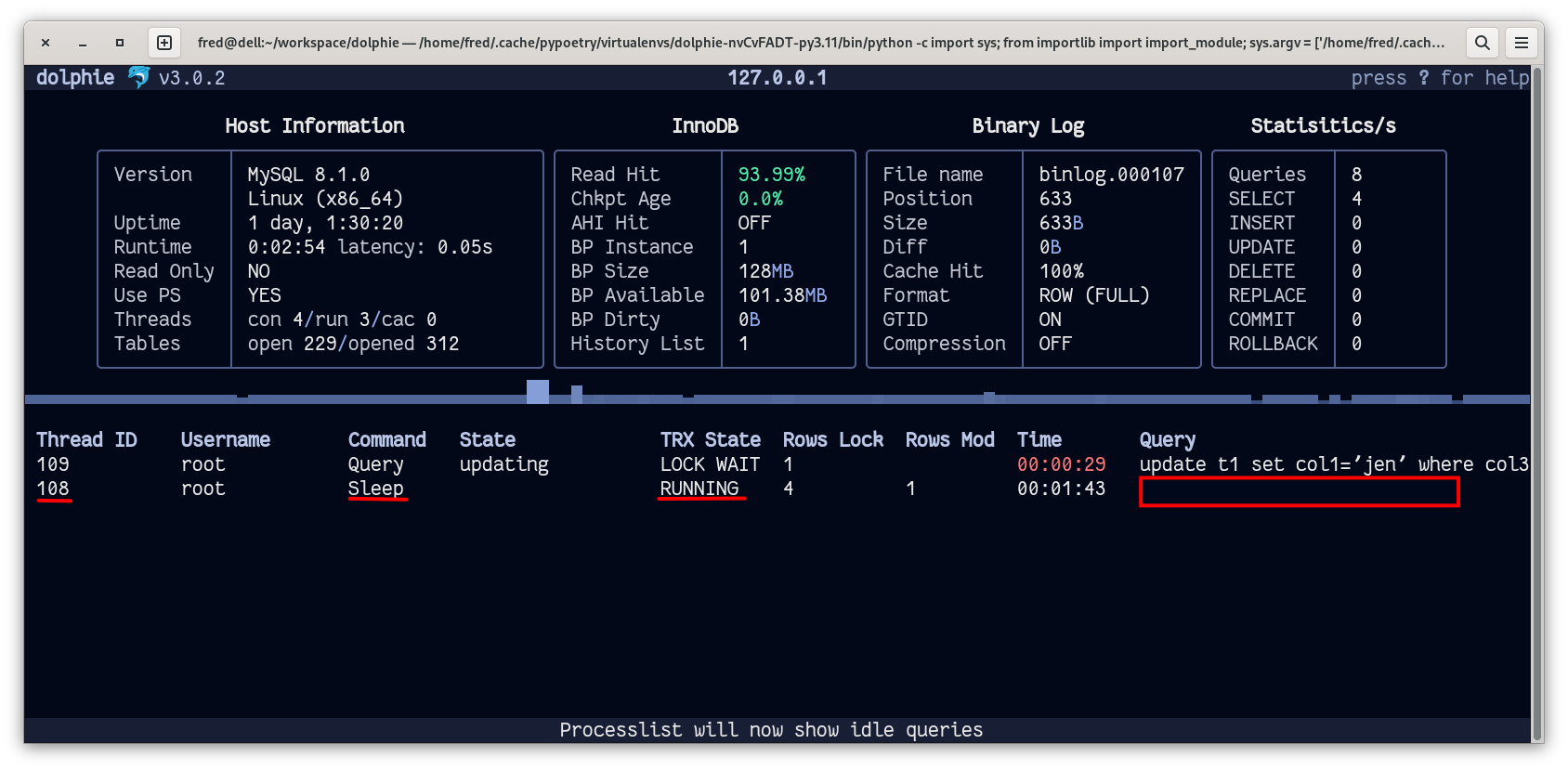Select thread 108 in processlist
1568x770 pixels.
pos(53,489)
